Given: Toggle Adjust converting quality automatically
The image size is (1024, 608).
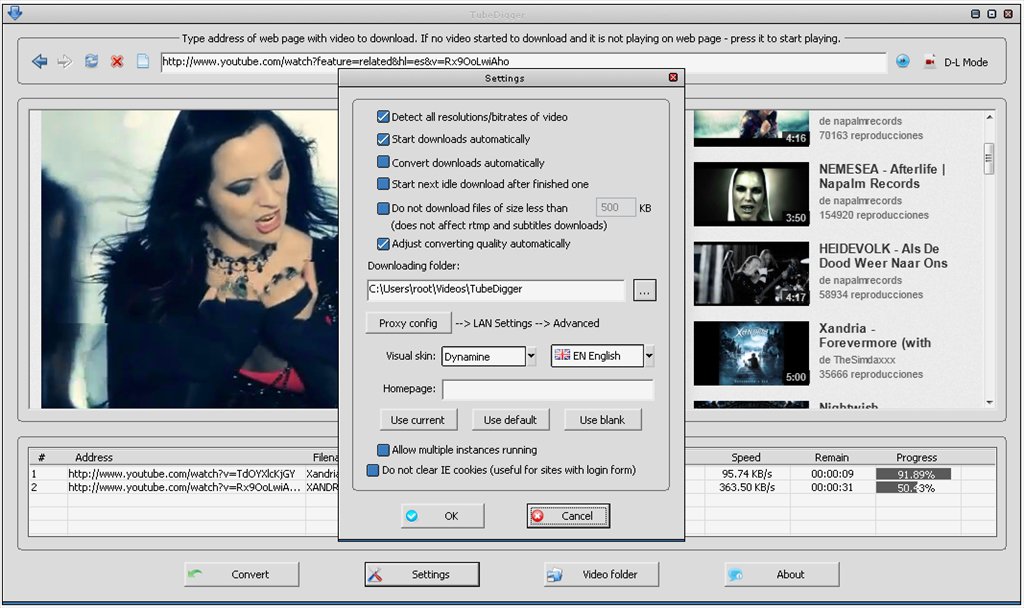Looking at the screenshot, I should coord(383,244).
